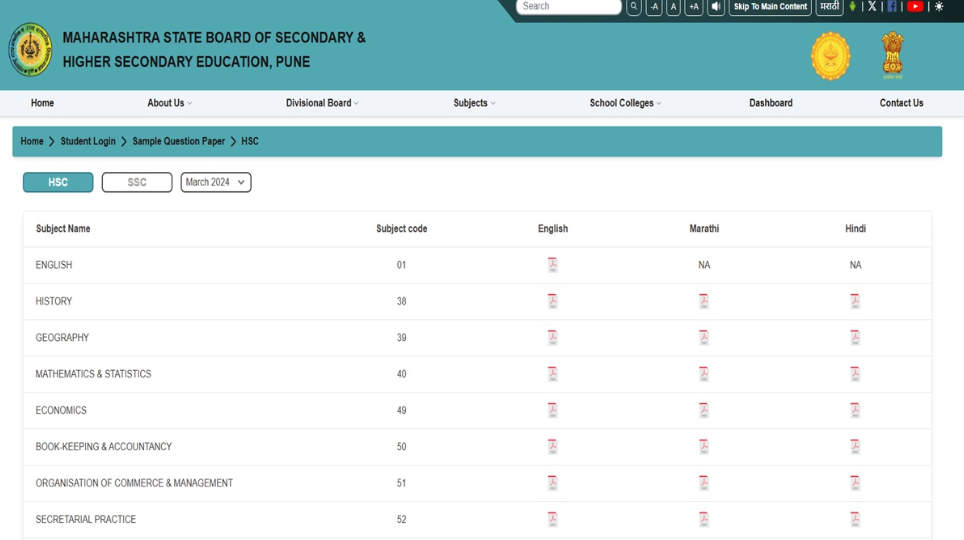Click into the Search input field
The height and width of the screenshot is (540, 964).
pos(569,7)
